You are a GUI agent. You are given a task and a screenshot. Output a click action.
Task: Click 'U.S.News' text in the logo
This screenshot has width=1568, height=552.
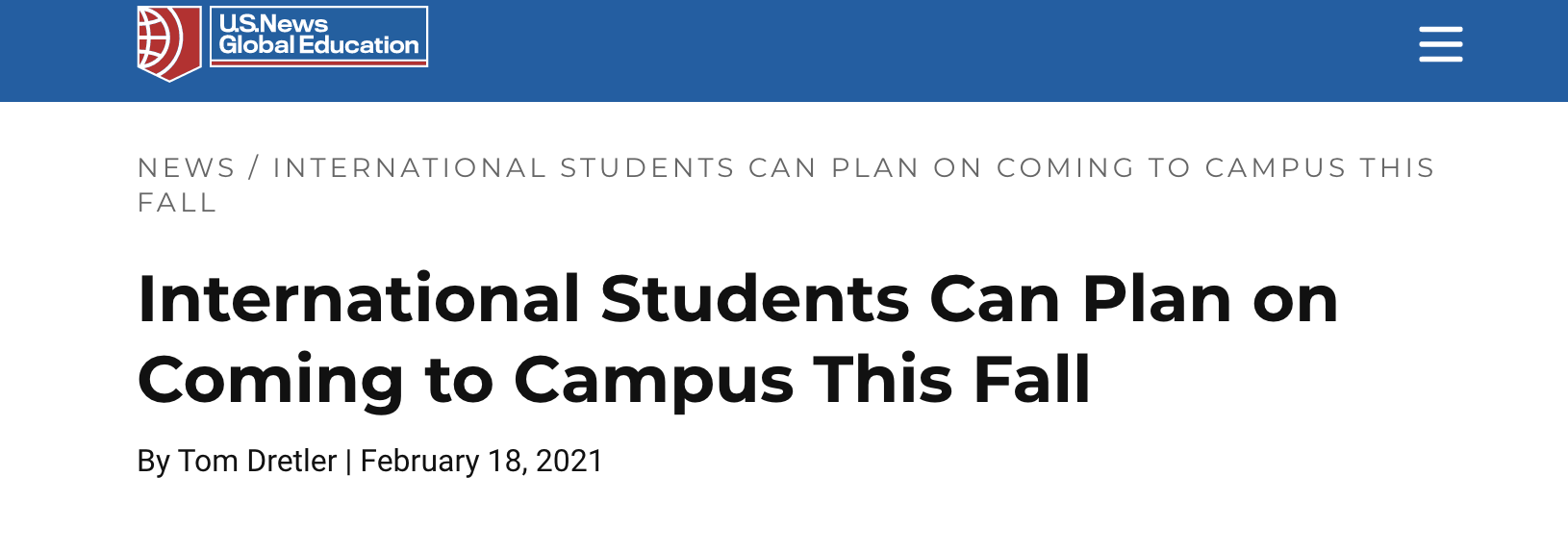pyautogui.click(x=274, y=23)
